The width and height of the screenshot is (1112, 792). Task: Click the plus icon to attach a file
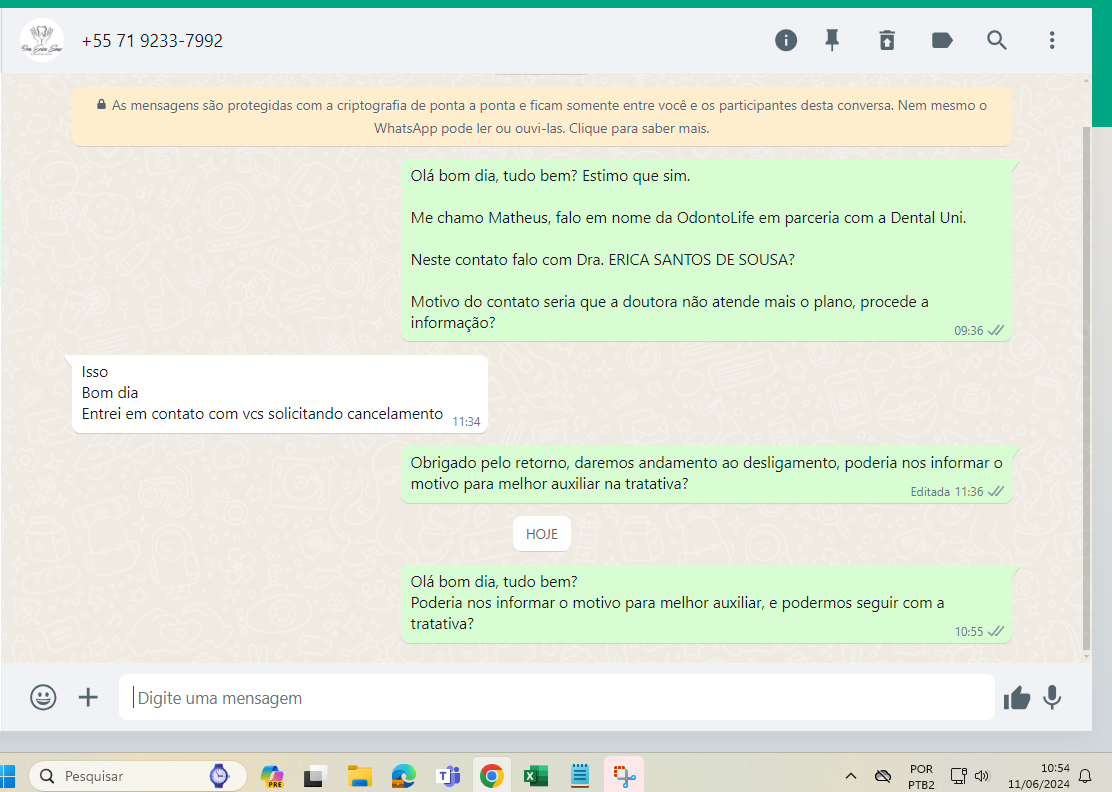89,697
